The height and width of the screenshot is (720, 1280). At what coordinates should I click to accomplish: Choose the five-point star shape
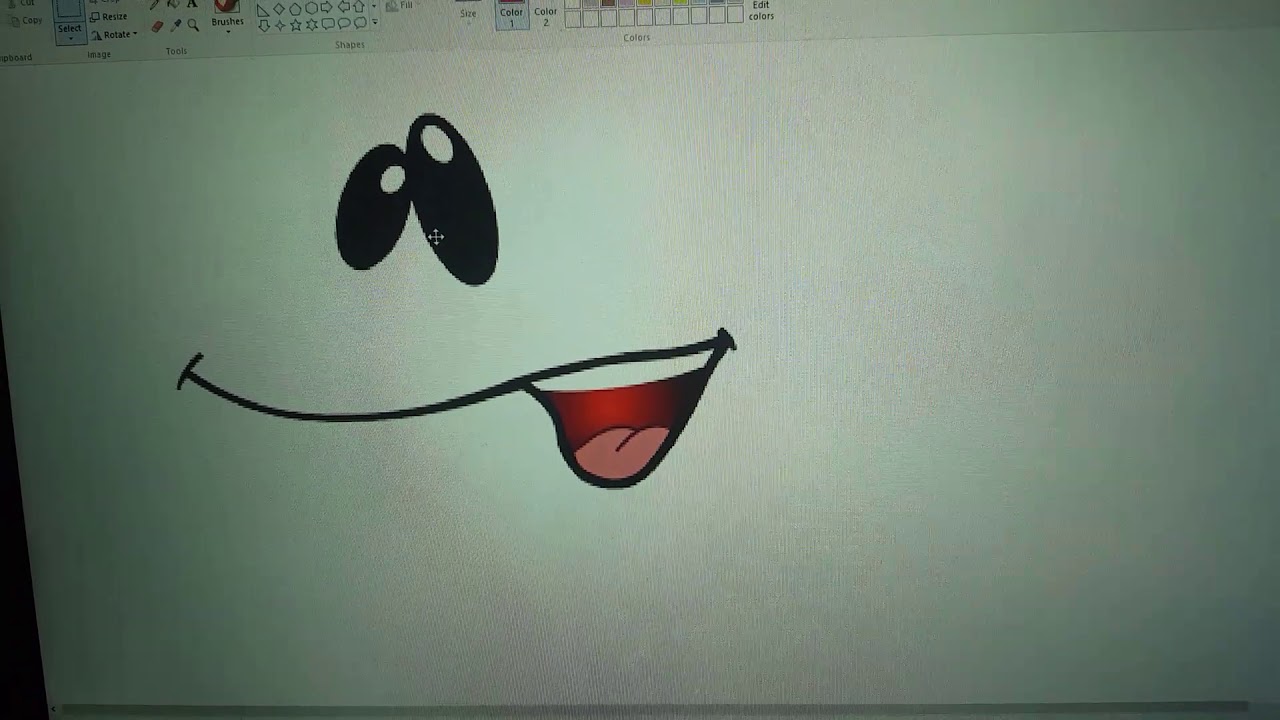click(x=295, y=25)
